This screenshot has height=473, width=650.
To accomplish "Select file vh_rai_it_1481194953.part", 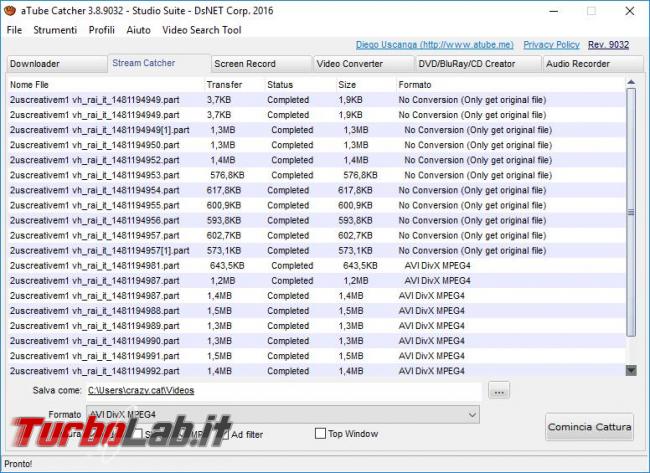I will pyautogui.click(x=316, y=175).
